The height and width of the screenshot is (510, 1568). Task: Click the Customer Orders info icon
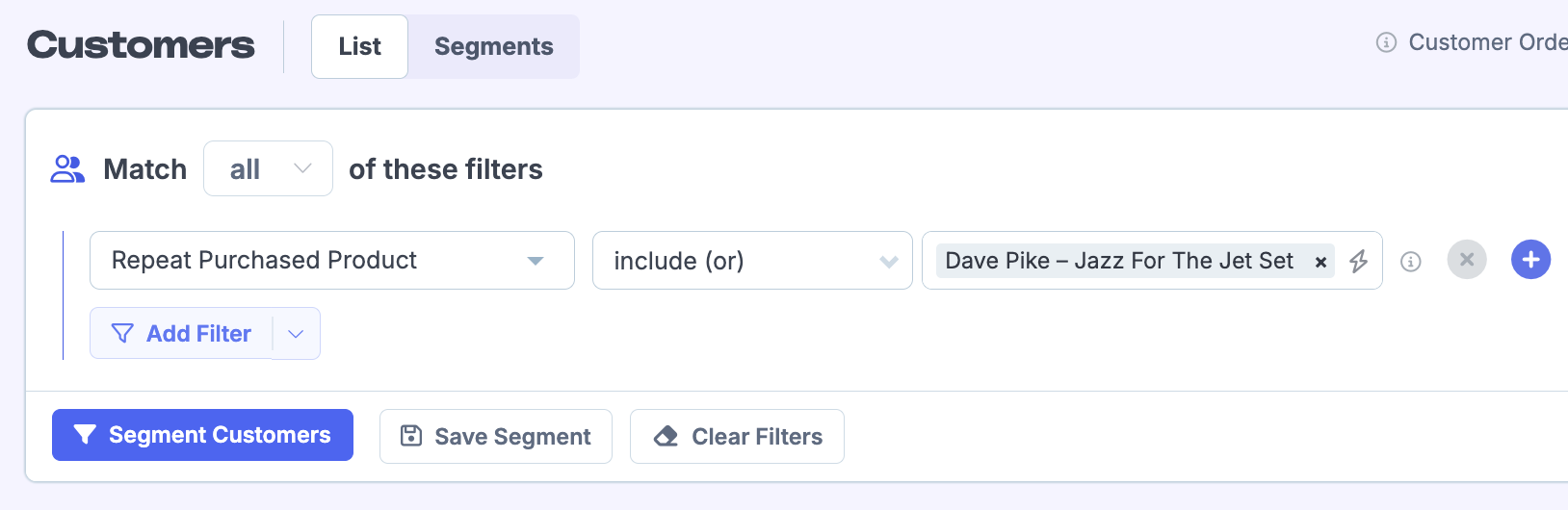click(x=1386, y=42)
